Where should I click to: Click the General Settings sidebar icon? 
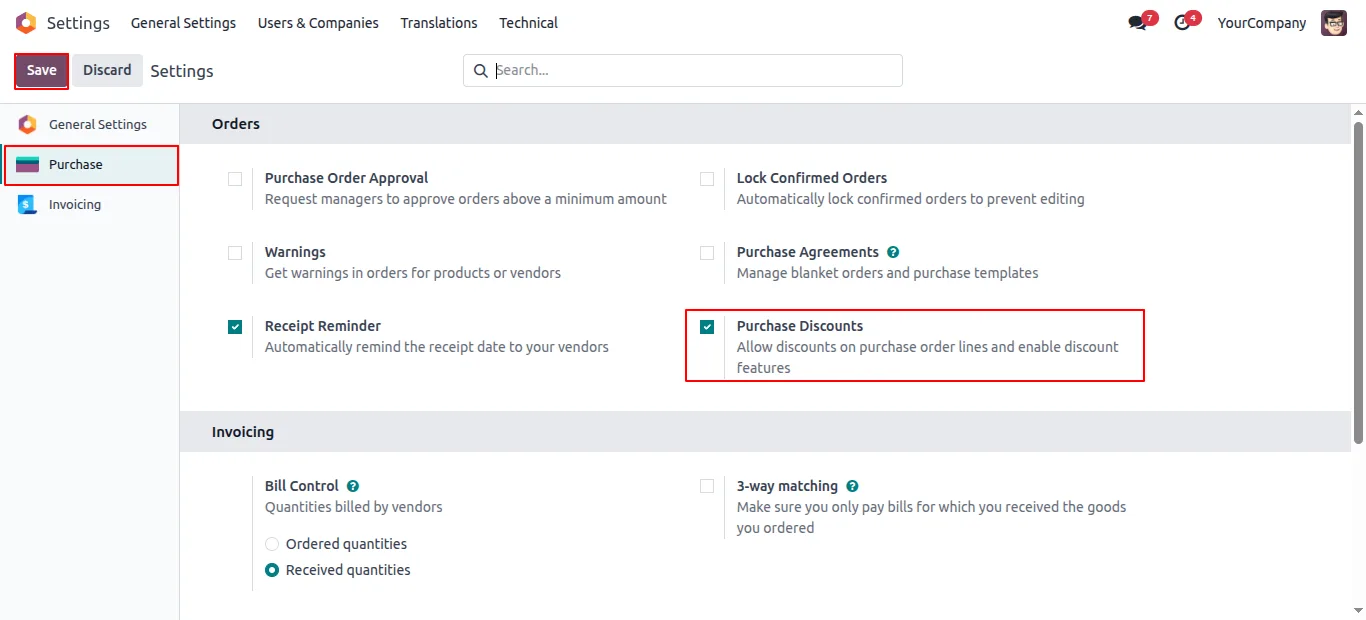(x=27, y=125)
